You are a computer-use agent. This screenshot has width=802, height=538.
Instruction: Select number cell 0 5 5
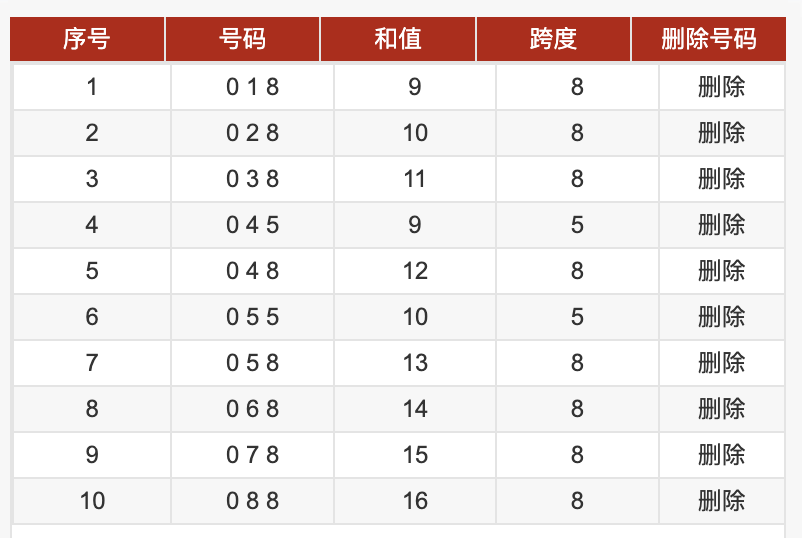click(252, 317)
